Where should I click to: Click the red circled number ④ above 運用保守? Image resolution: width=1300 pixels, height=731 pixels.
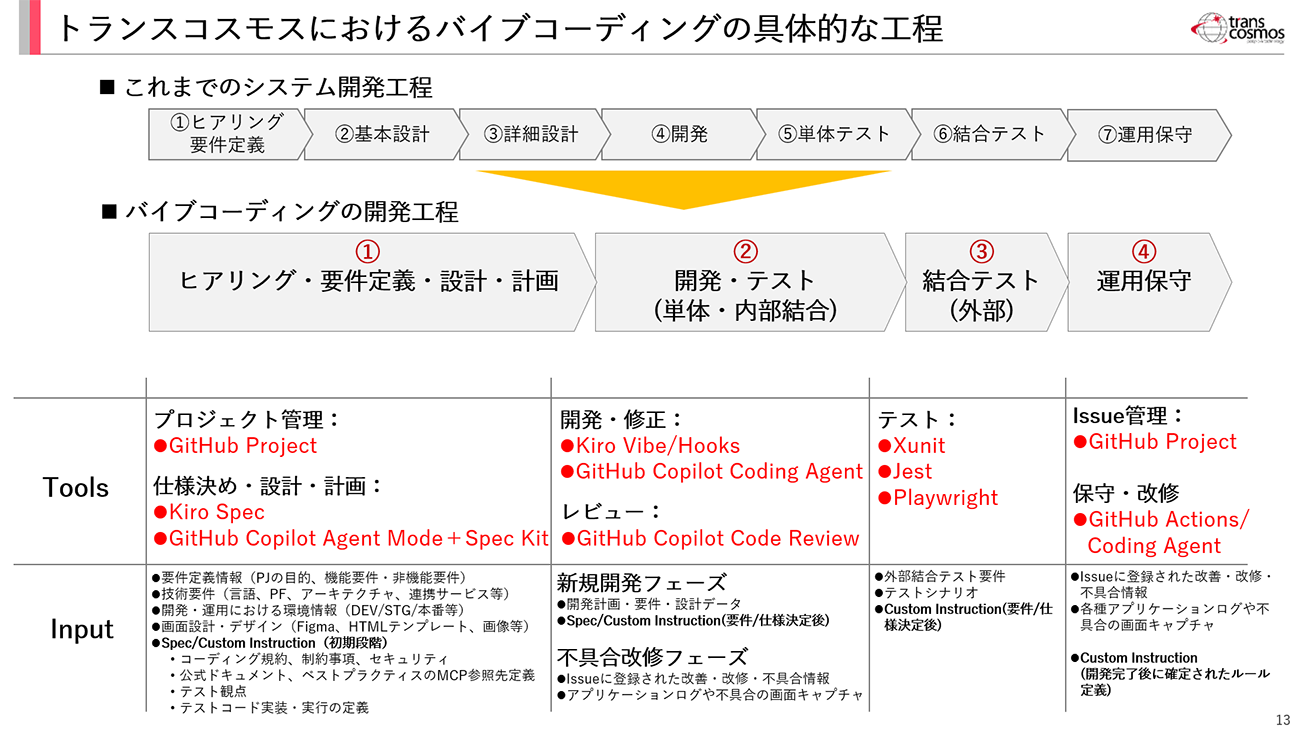[1144, 251]
